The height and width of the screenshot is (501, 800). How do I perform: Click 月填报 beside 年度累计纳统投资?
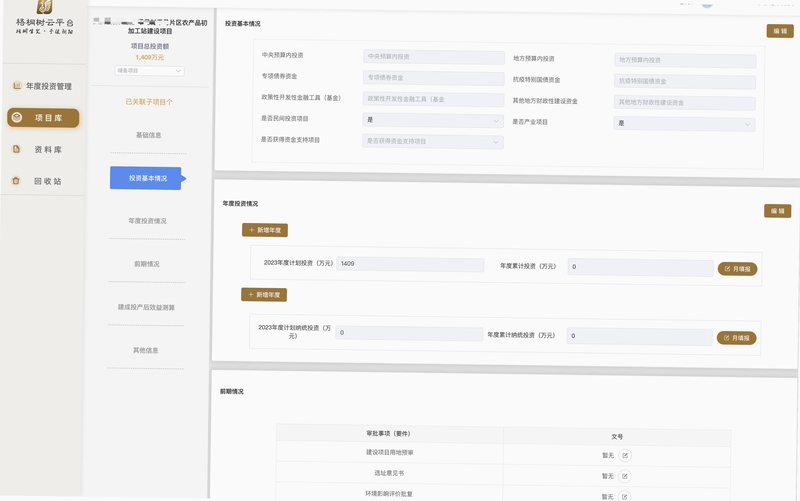(x=736, y=338)
